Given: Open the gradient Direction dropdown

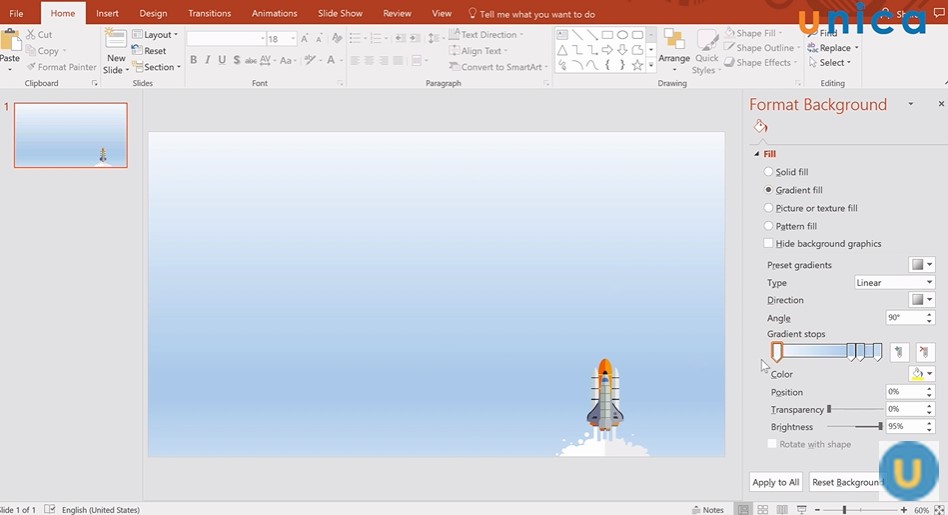Looking at the screenshot, I should click(921, 300).
